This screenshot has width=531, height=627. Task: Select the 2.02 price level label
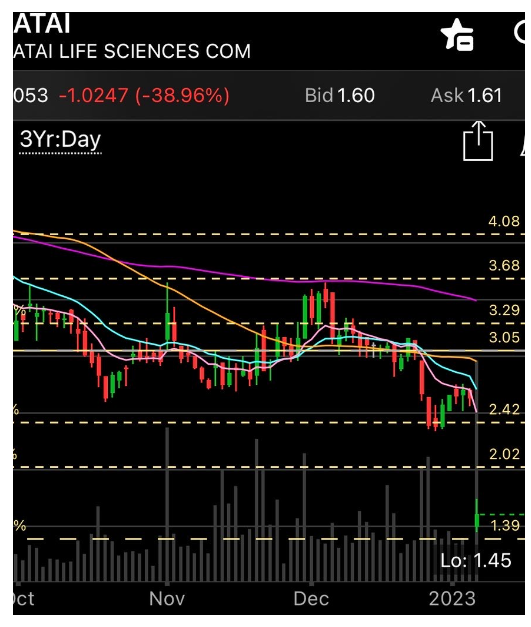point(504,454)
